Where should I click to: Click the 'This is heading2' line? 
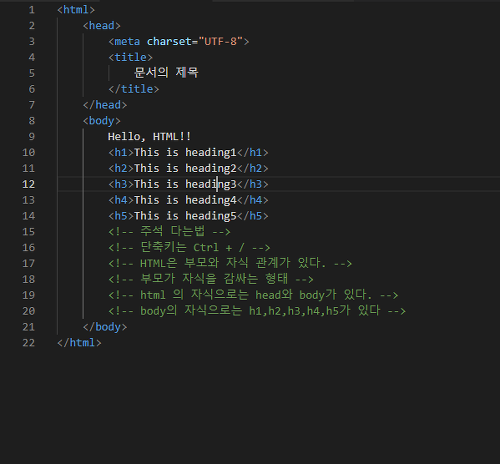click(x=188, y=168)
